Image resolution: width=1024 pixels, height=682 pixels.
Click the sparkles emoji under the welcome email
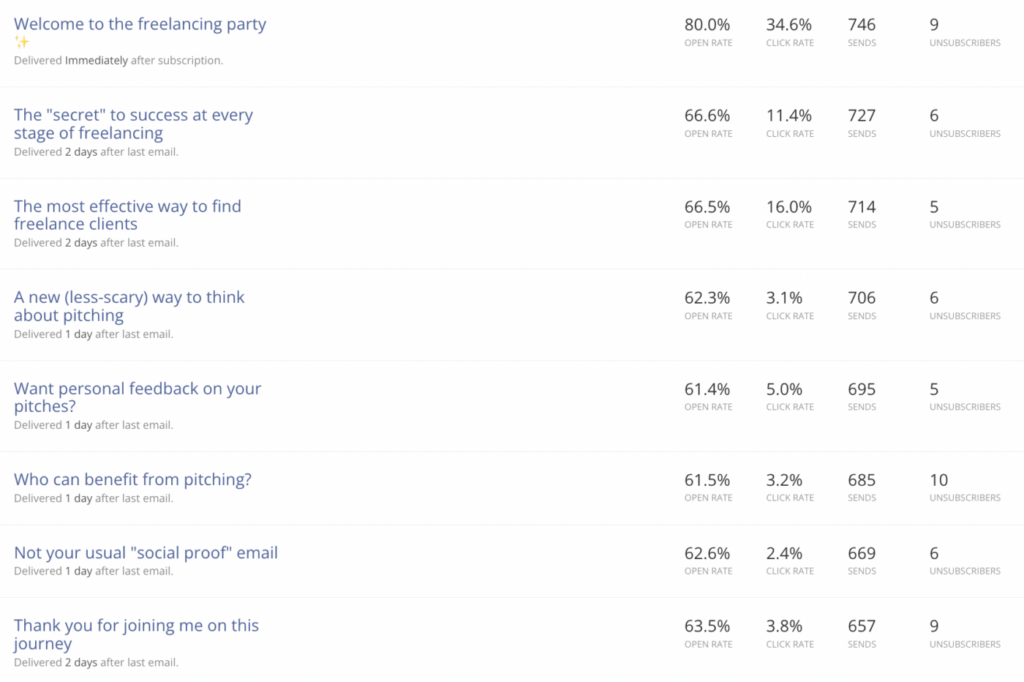(x=22, y=42)
